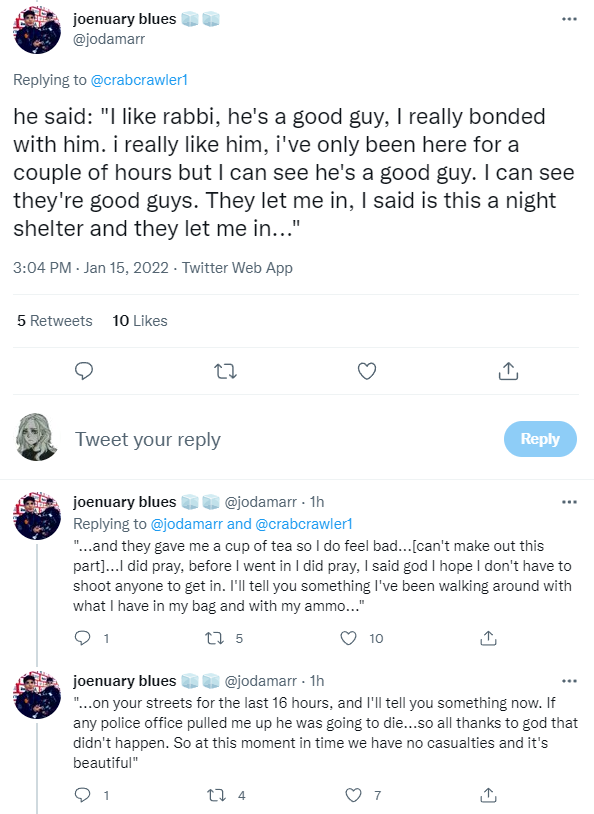This screenshot has height=814, width=594.
Task: Share the 'cup of tea' reply tweet
Action: point(489,638)
